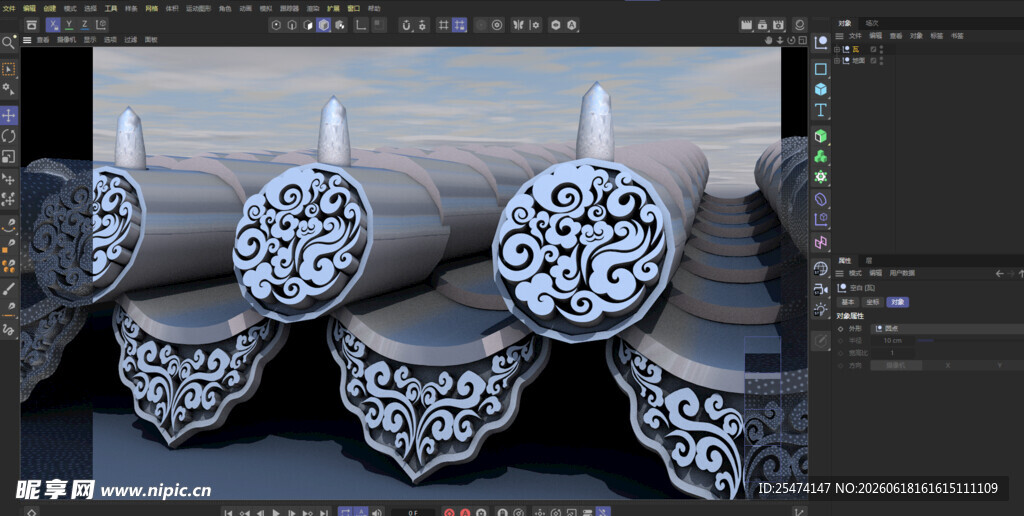The height and width of the screenshot is (516, 1024).
Task: Open the viewport 摄像机 menu
Action: (67, 40)
